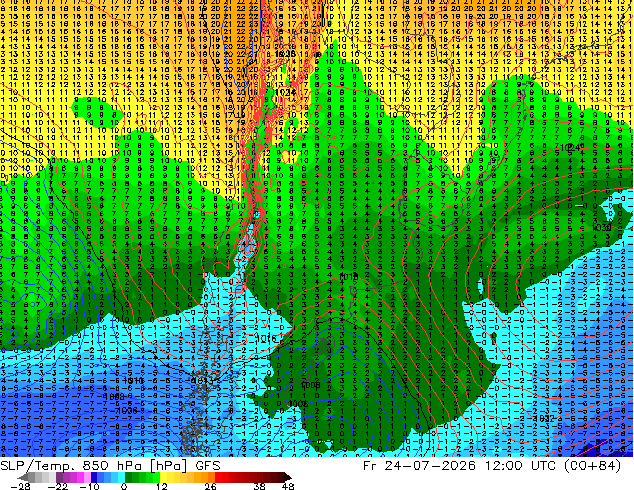
Task: Click the '26' value on the color scale
Action: (210, 486)
